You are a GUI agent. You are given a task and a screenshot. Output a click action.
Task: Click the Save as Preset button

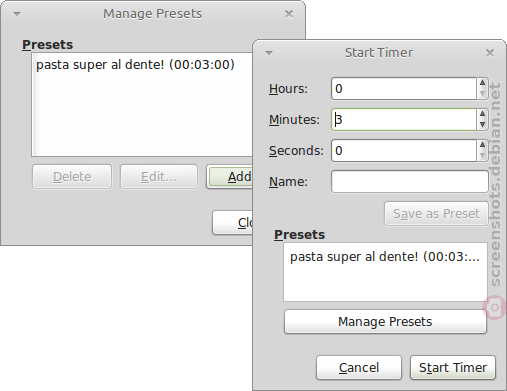coord(436,213)
